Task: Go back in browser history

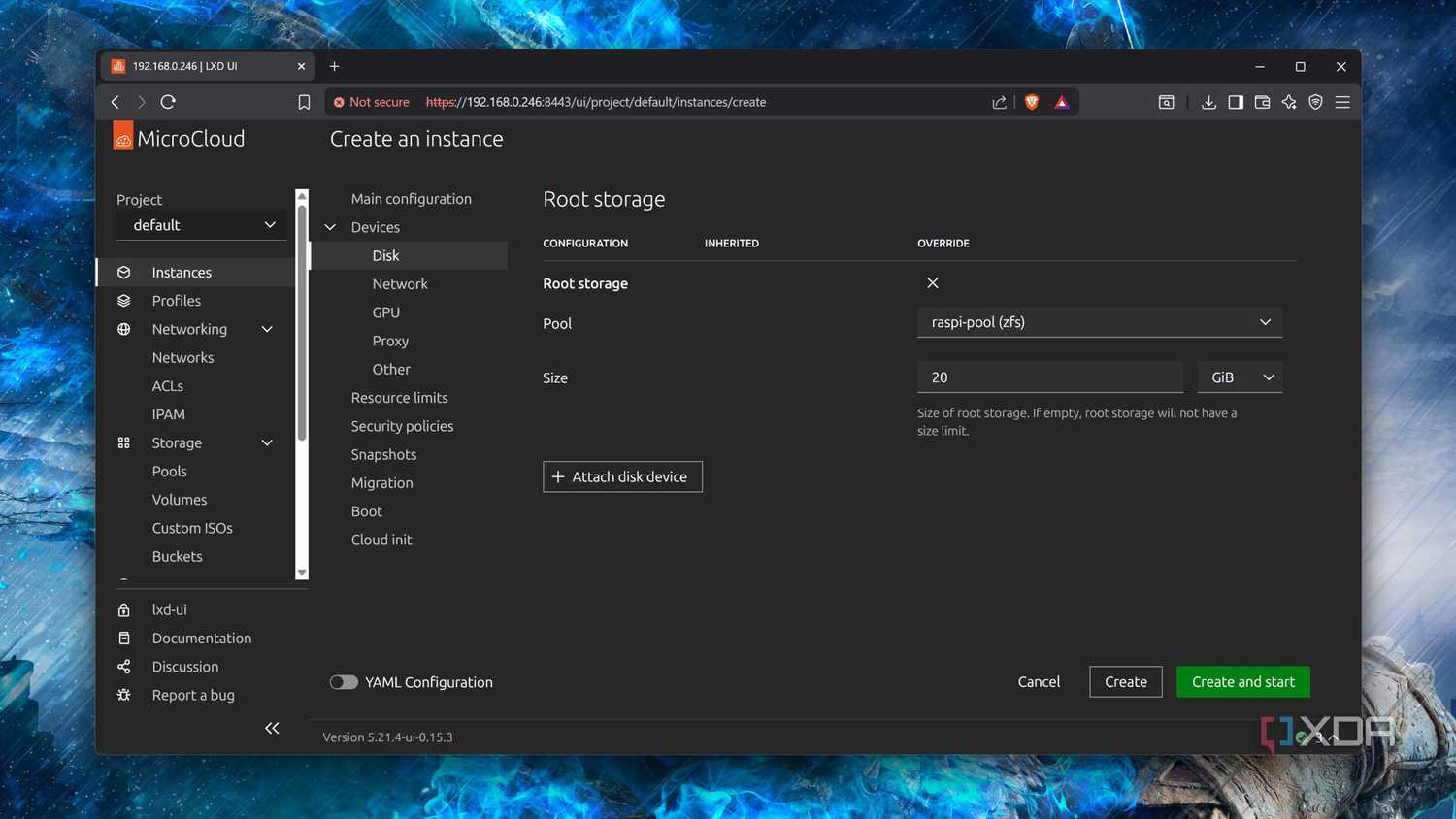Action: (116, 102)
